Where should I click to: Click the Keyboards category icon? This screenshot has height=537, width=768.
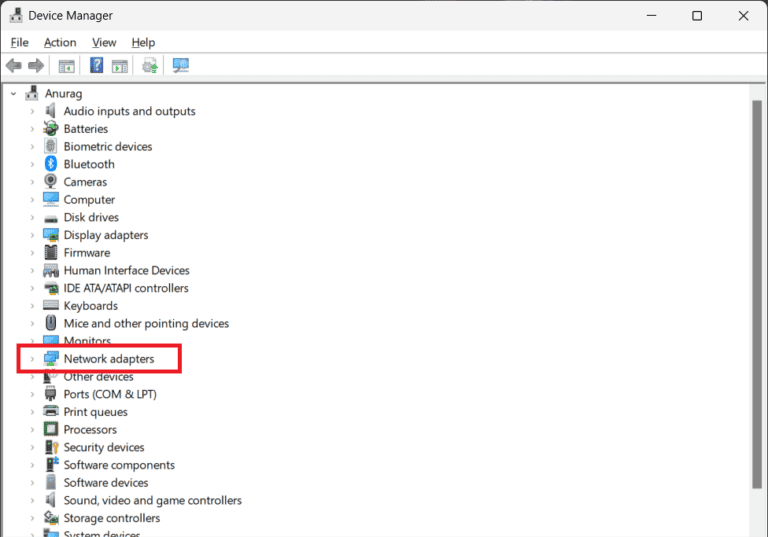click(x=50, y=305)
